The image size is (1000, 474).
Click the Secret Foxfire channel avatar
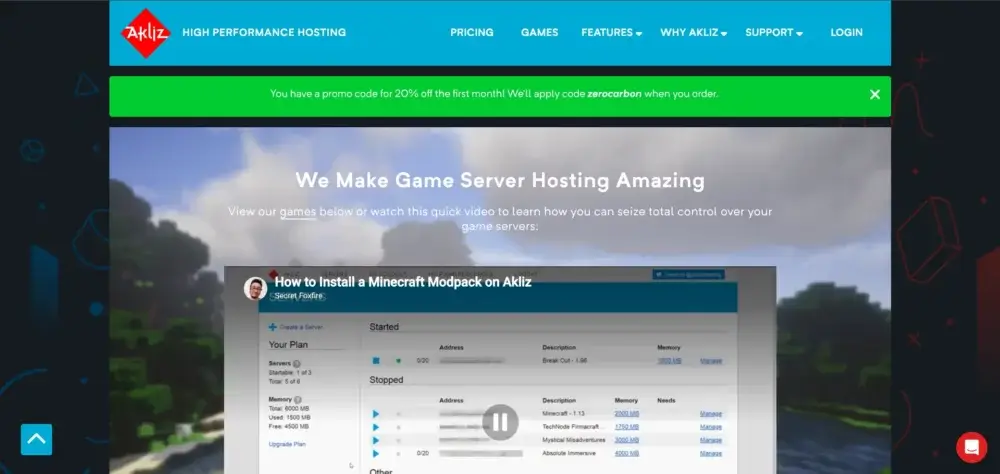pyautogui.click(x=255, y=288)
